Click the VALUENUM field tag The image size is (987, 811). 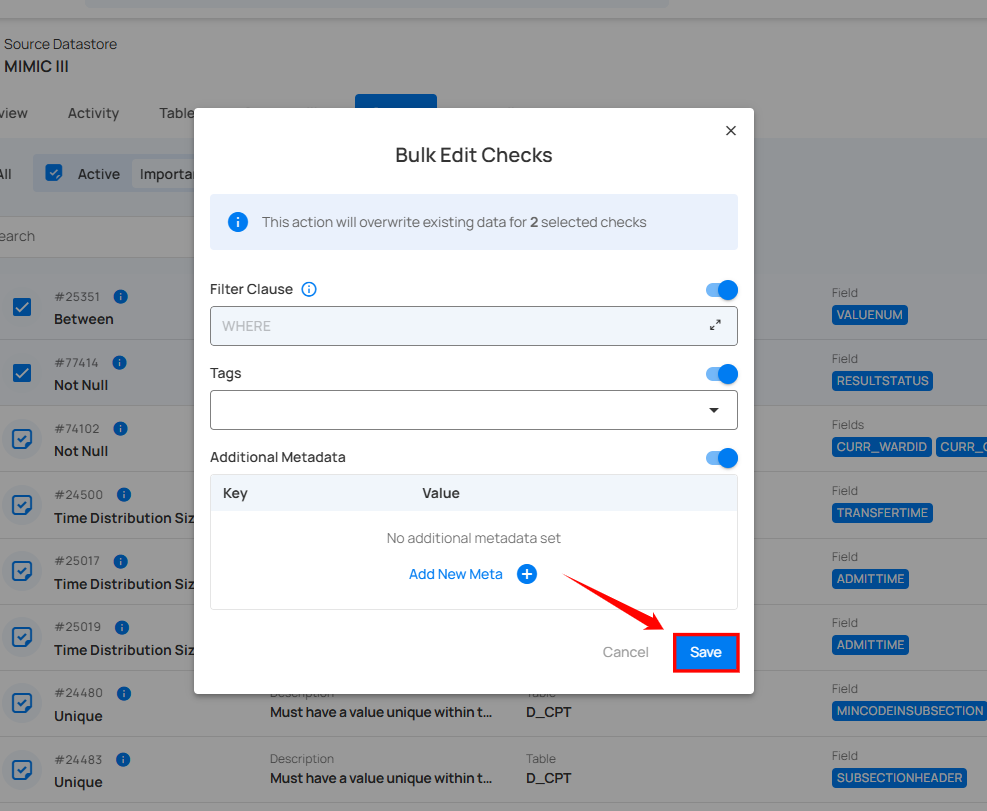[869, 315]
